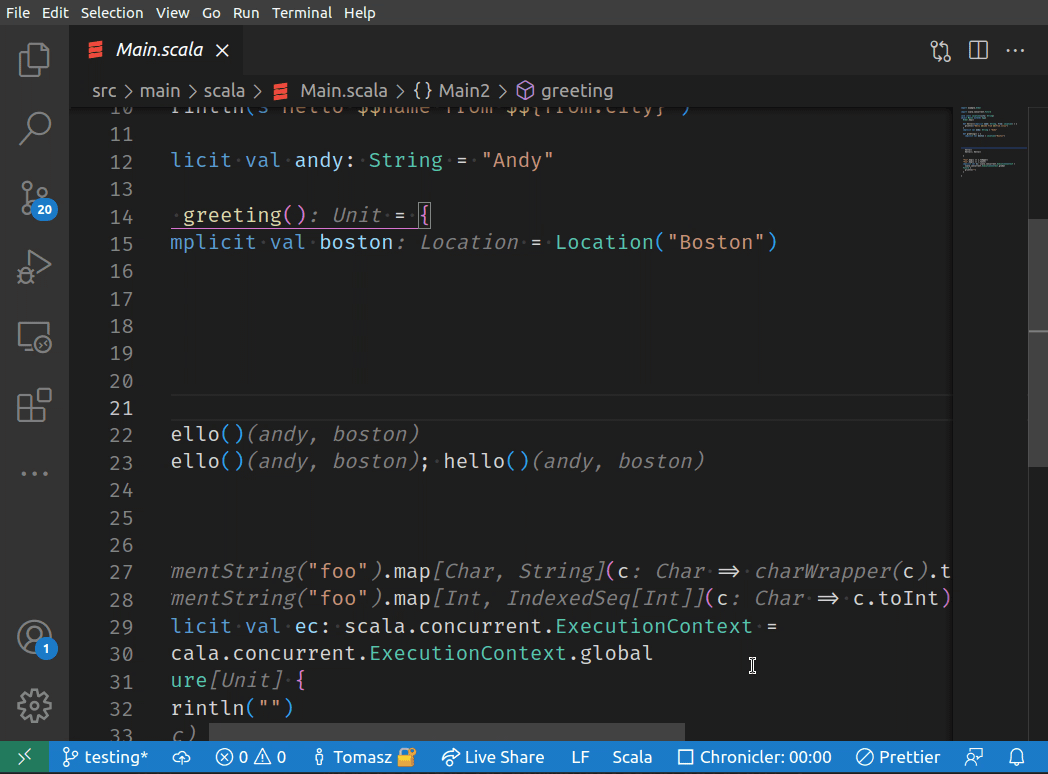This screenshot has width=1048, height=774.
Task: Click Tomasz status bar entry
Action: [x=364, y=757]
